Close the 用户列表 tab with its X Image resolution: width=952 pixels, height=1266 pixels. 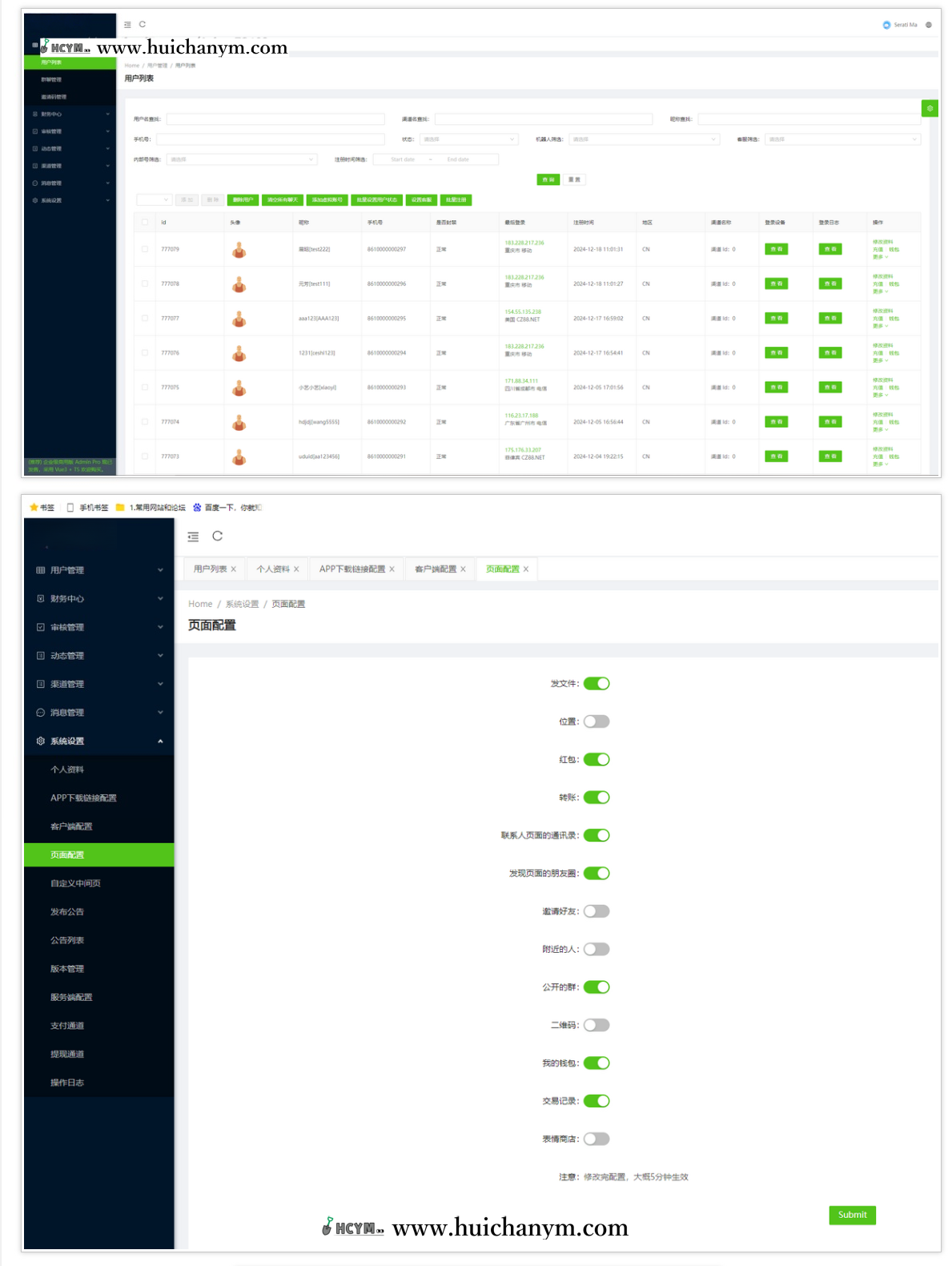(x=234, y=569)
